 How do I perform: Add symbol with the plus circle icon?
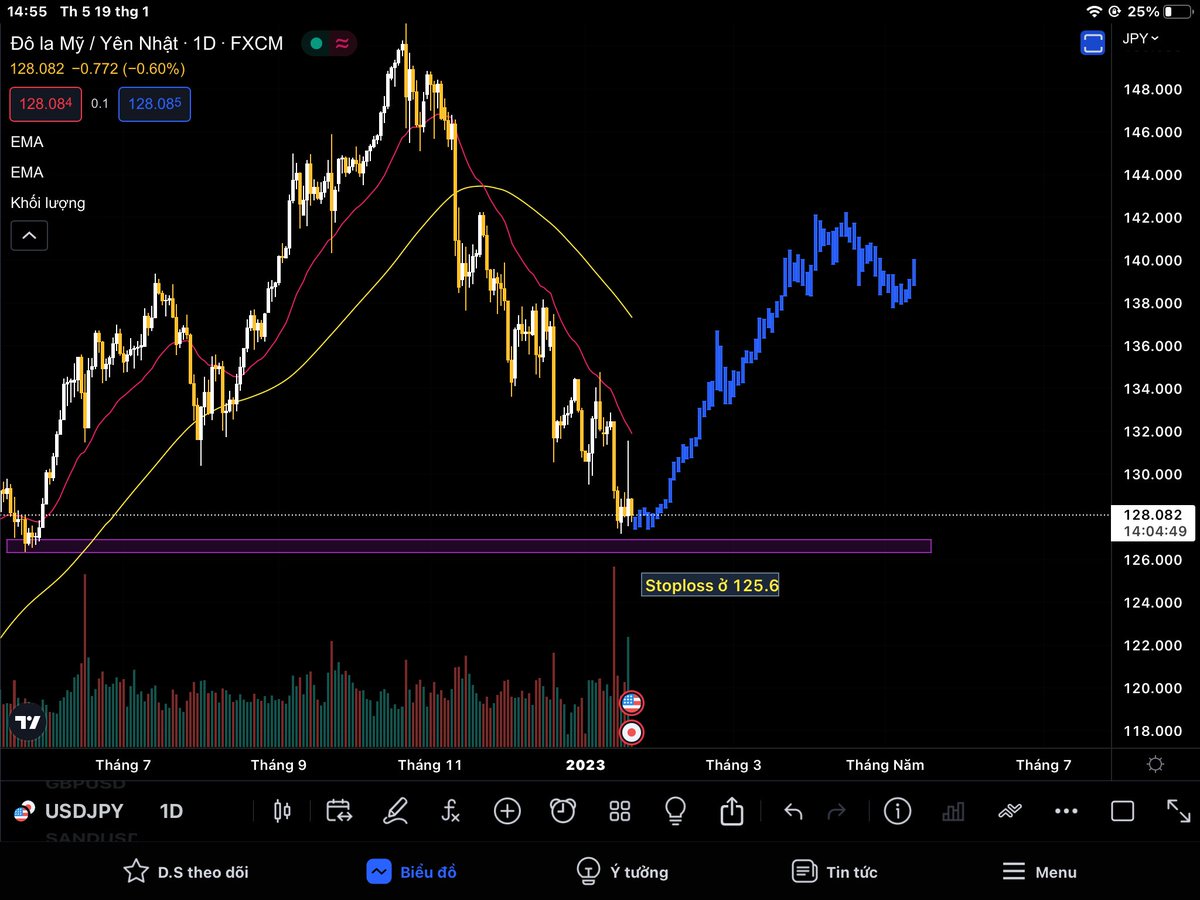tap(507, 811)
